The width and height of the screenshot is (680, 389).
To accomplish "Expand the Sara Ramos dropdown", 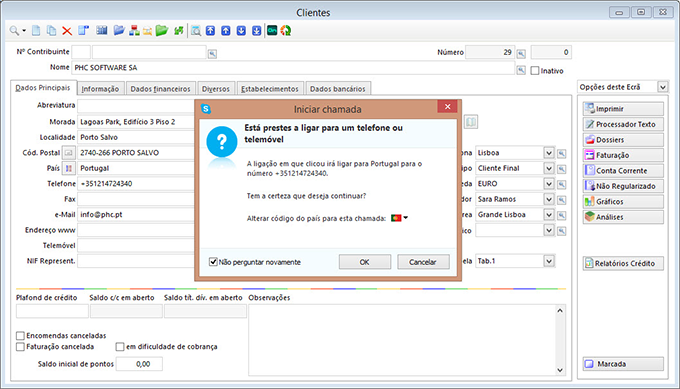I will pyautogui.click(x=549, y=199).
